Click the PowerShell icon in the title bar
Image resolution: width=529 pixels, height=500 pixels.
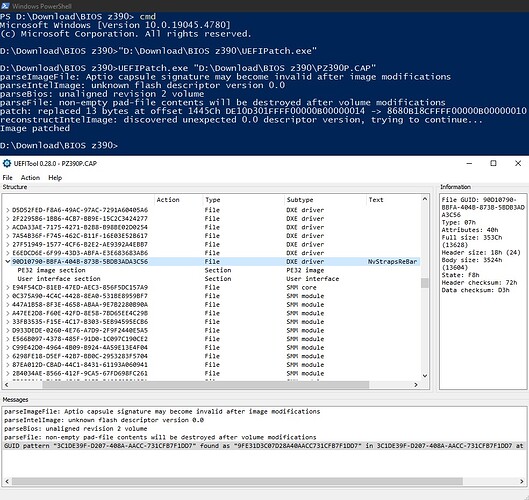pos(5,6)
